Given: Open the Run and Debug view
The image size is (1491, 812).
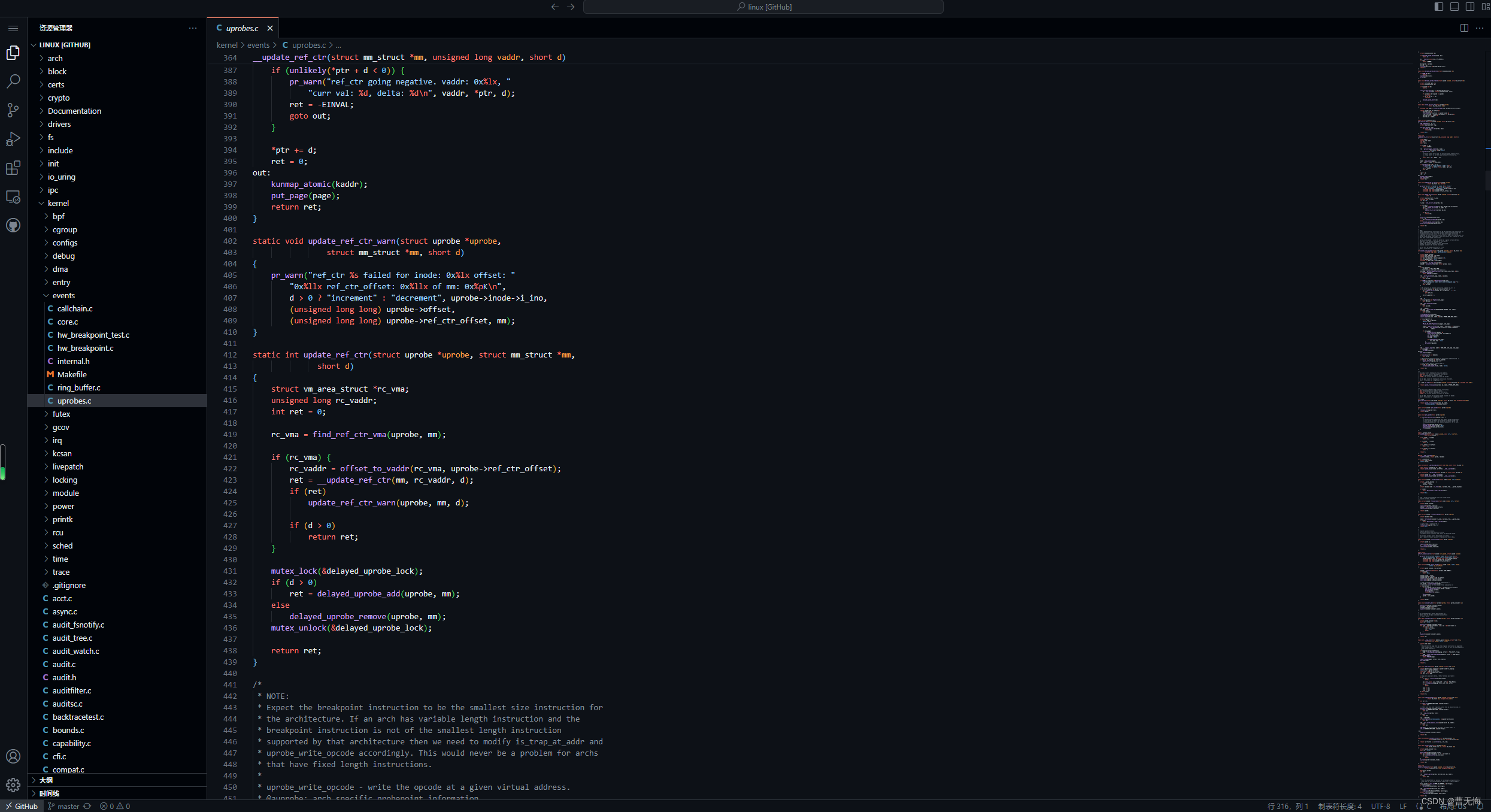Looking at the screenshot, I should click(x=13, y=139).
